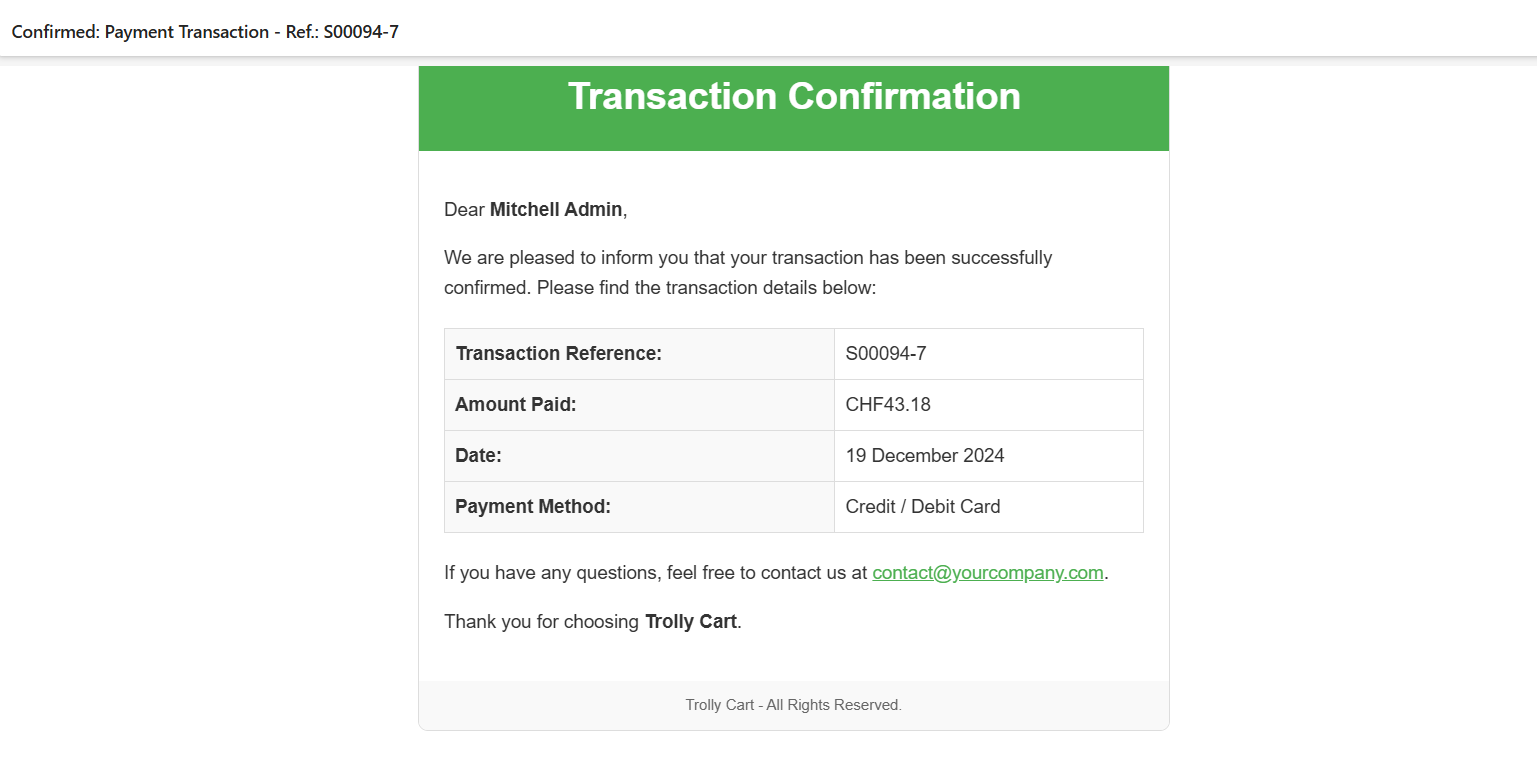Viewport: 1537px width, 762px height.
Task: Click the word "Confirmed" in the subject line
Action: (x=55, y=31)
